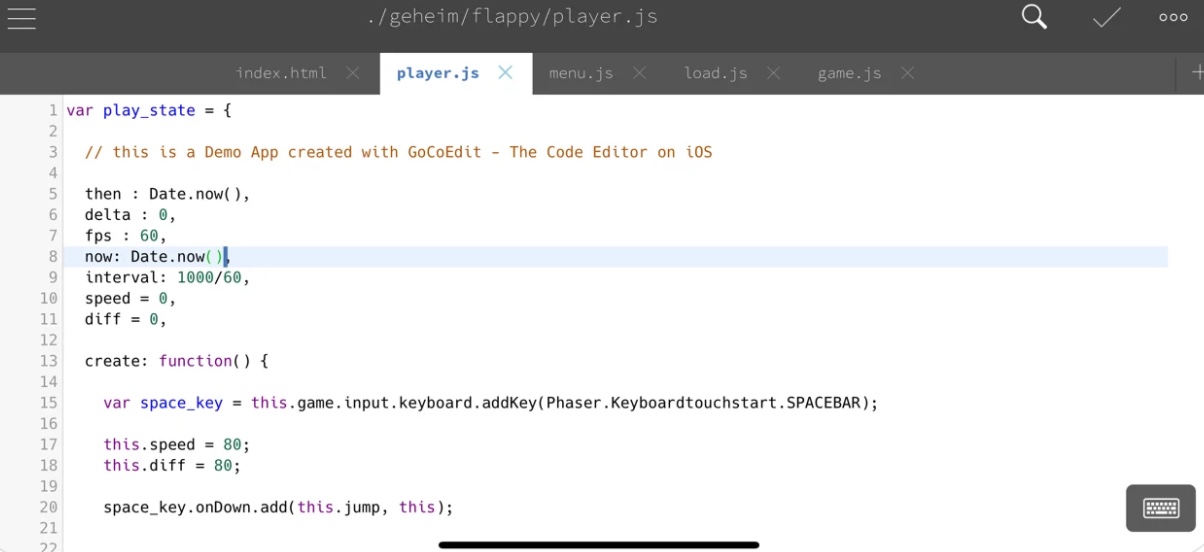Close the menu.js tab
This screenshot has height=552, width=1204.
pyautogui.click(x=639, y=73)
